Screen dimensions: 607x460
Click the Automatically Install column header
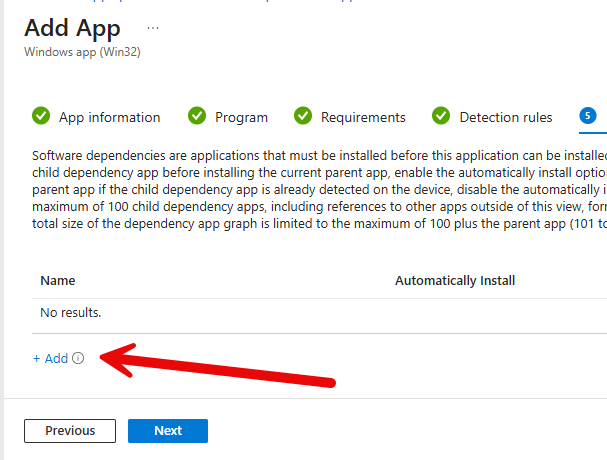455,281
